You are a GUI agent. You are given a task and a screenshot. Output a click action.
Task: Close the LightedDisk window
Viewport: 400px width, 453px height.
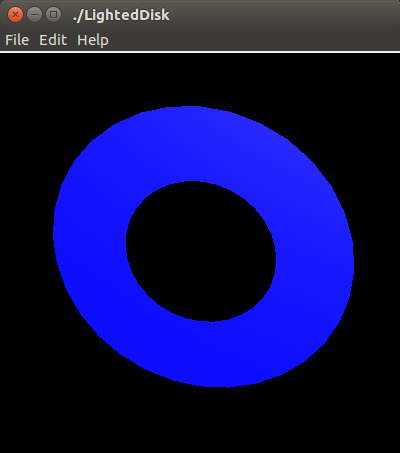click(x=15, y=15)
